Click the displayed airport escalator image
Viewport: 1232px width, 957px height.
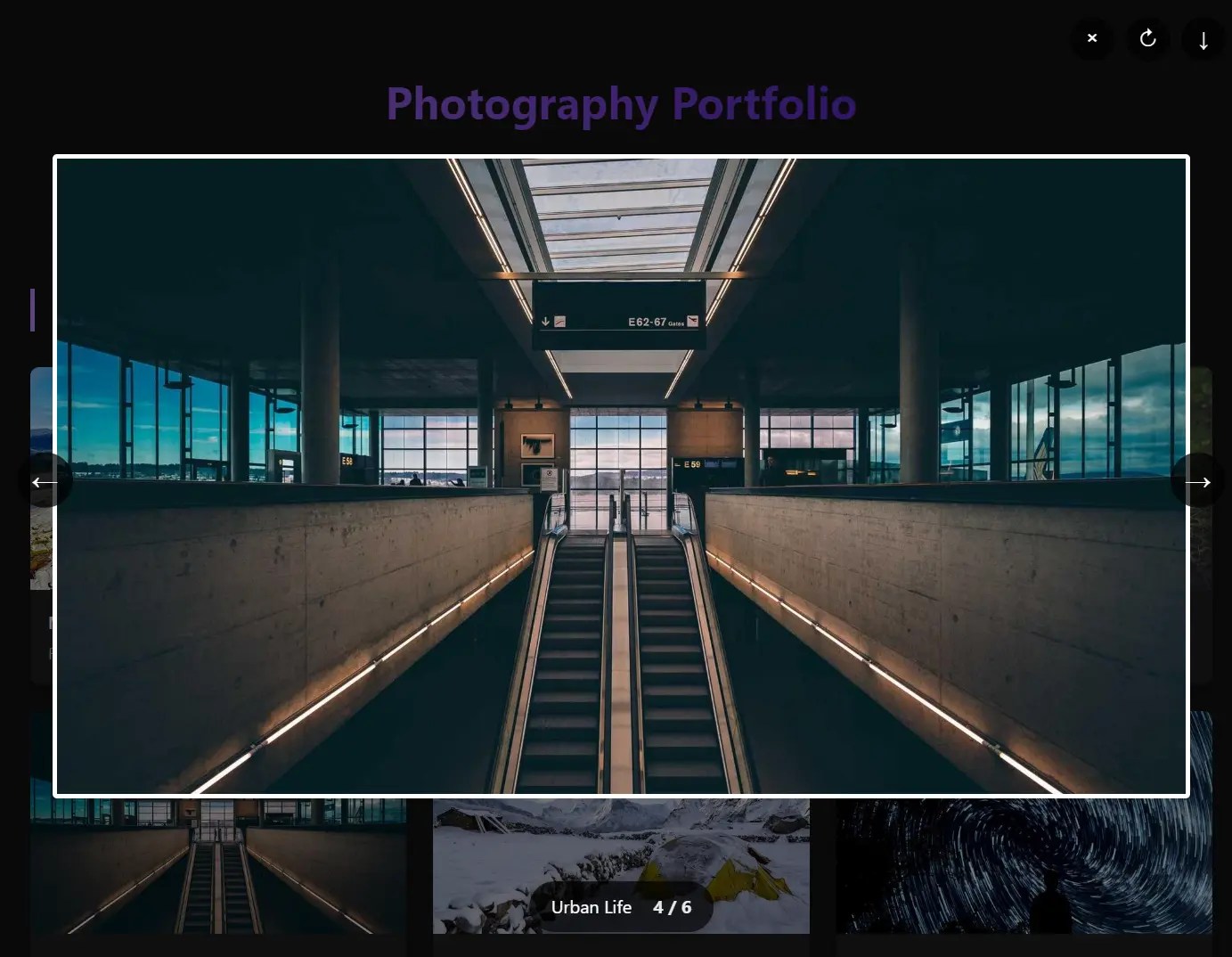pos(621,477)
